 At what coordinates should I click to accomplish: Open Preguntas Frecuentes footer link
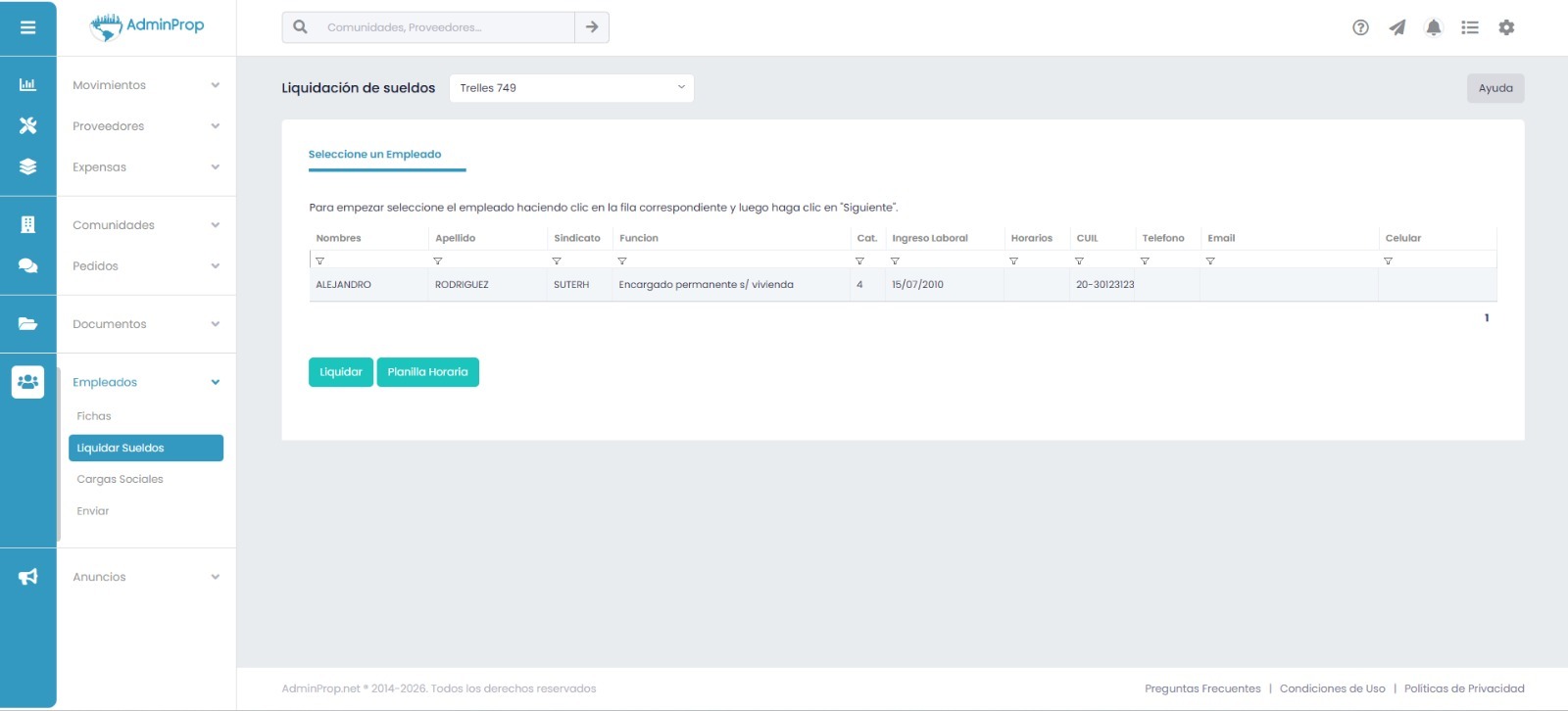tap(1202, 688)
